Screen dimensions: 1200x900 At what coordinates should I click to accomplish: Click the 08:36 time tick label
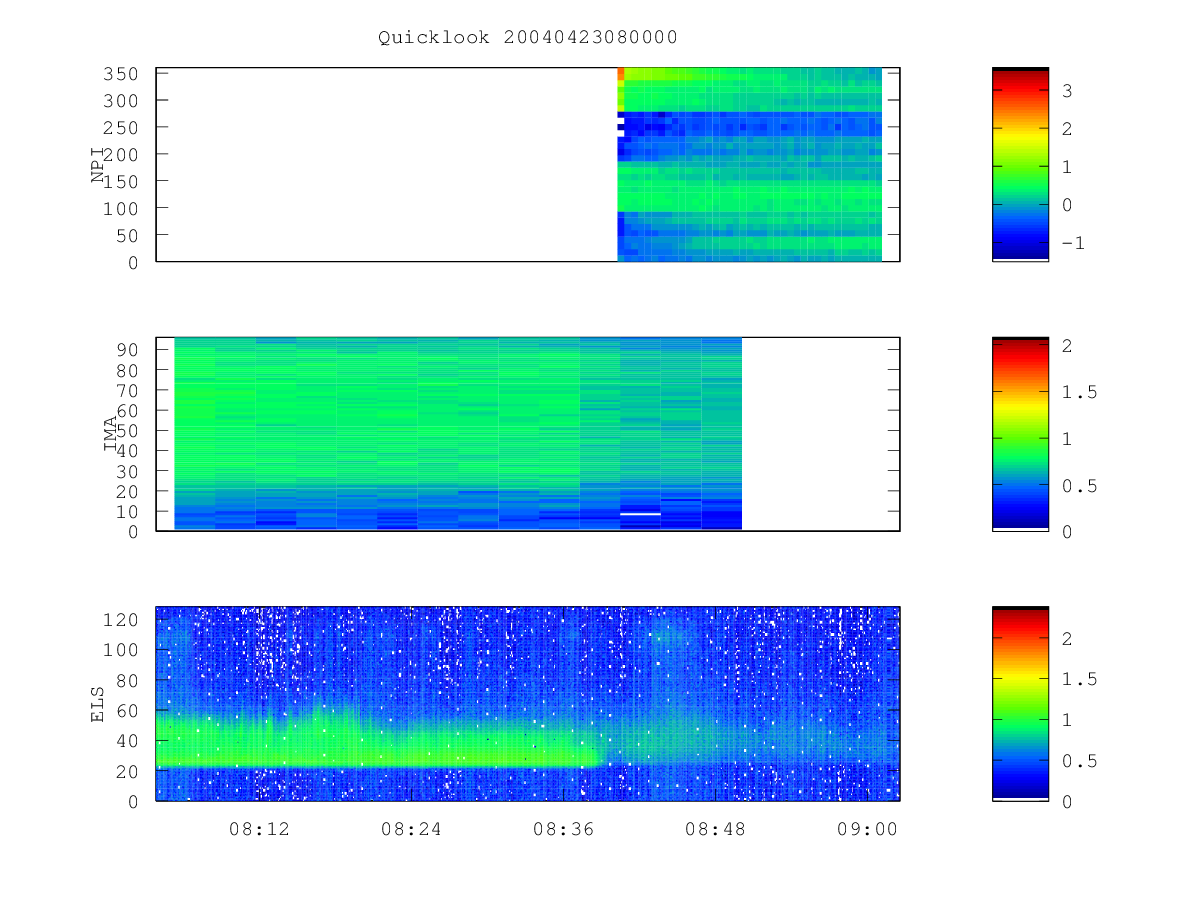[563, 828]
